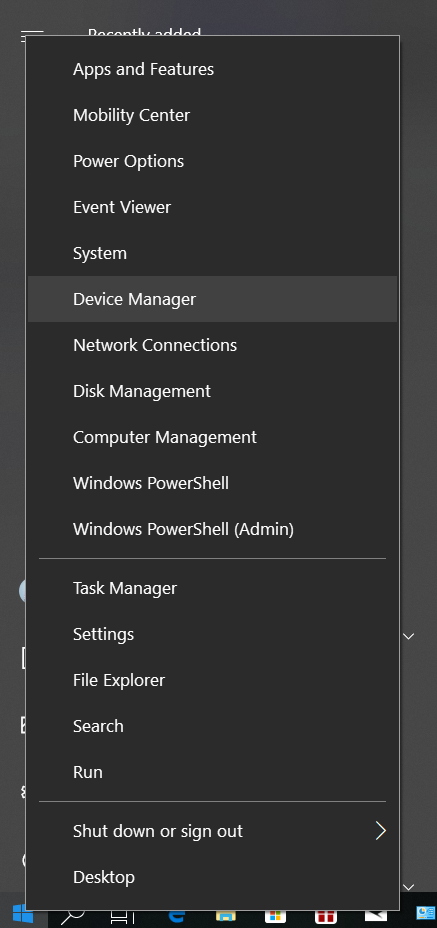Open Microsoft Store taskbar icon
Screen dimensions: 437x928
coord(275,916)
